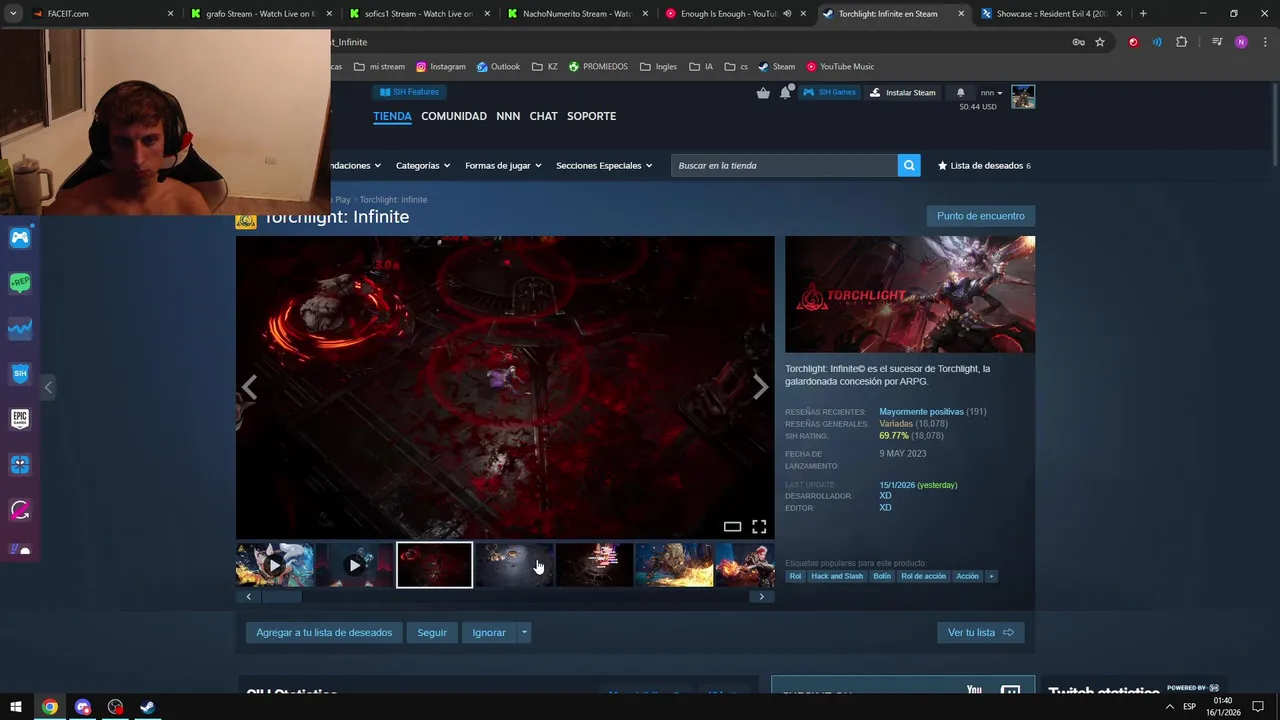Screen dimensions: 1280x720
Task: Click Ver tu lista button
Action: pyautogui.click(x=981, y=632)
